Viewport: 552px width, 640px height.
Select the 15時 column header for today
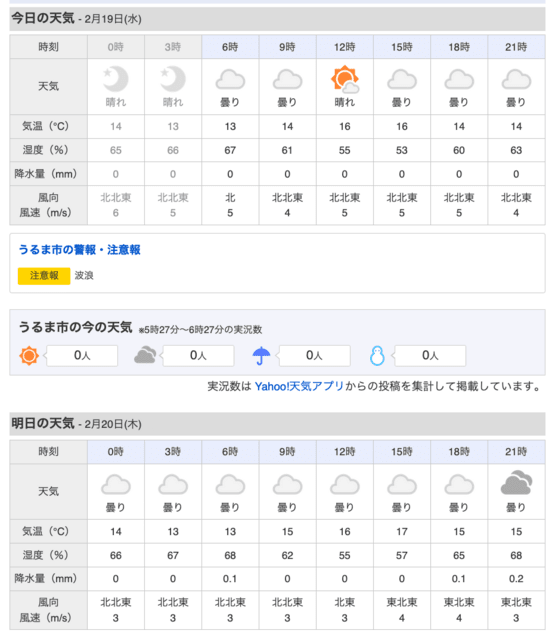click(x=402, y=47)
